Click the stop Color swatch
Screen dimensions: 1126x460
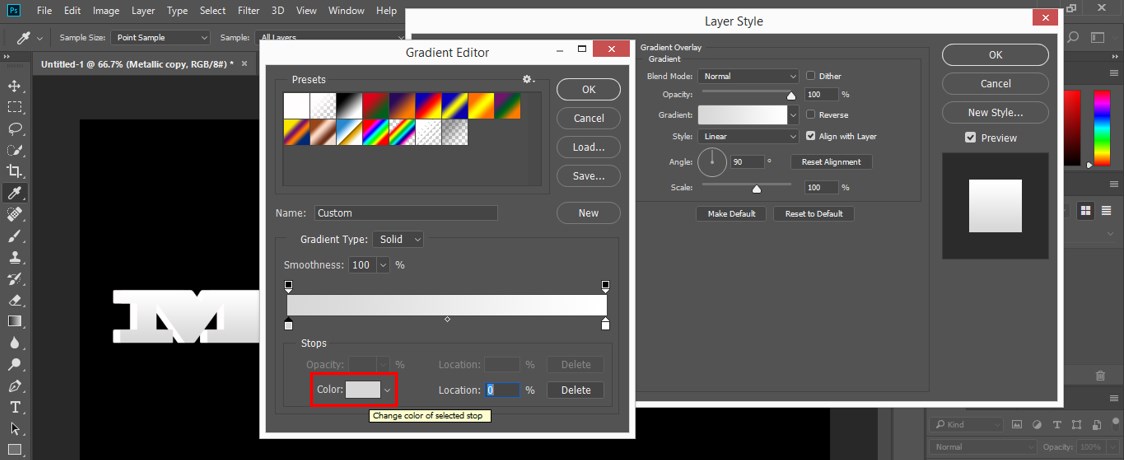[363, 390]
